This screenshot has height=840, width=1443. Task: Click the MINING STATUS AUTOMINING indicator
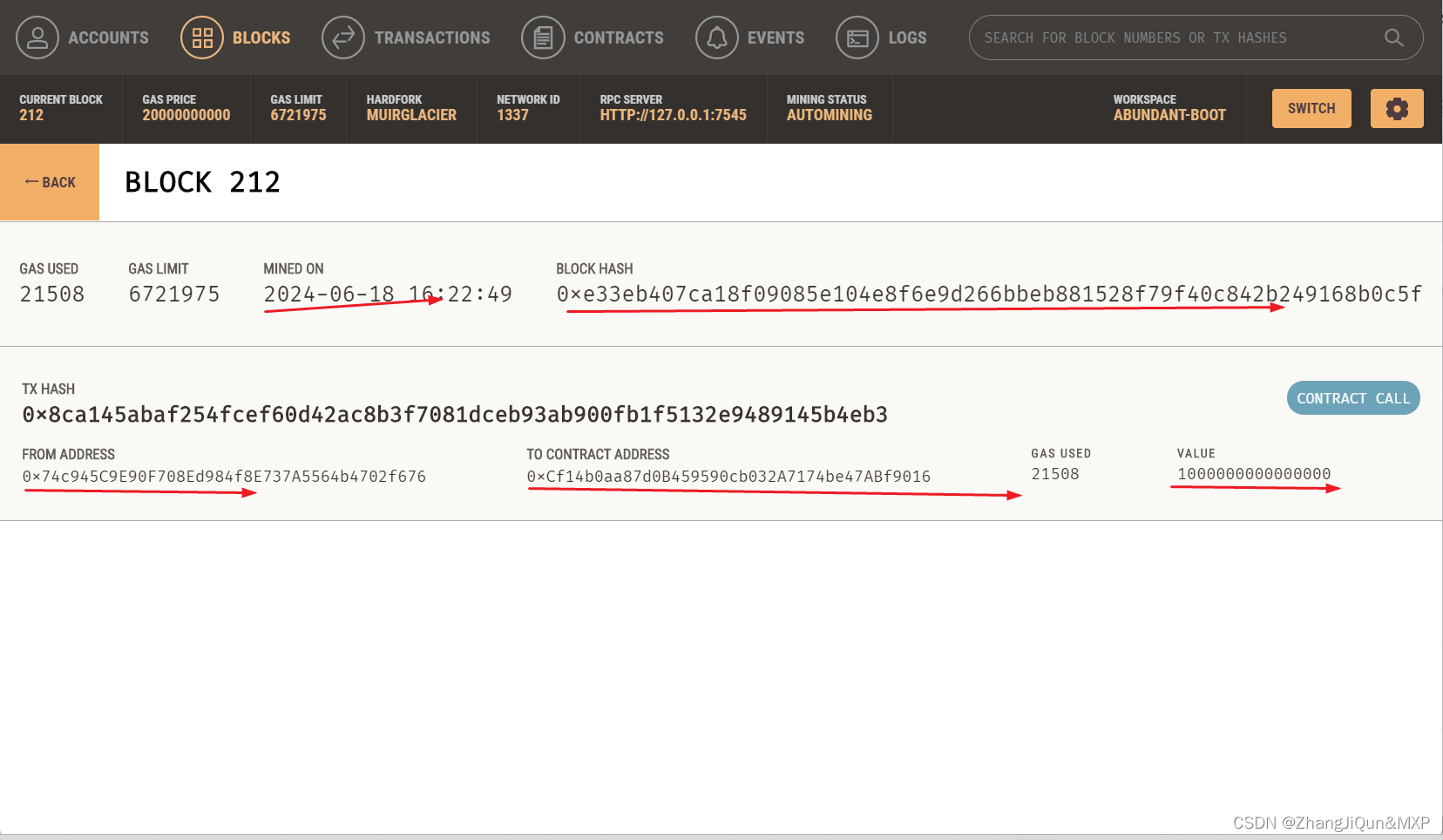click(x=829, y=108)
